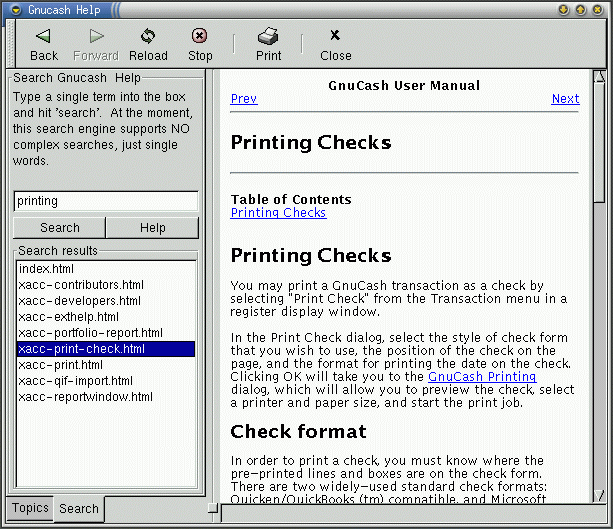
Task: Focus the search term input field
Action: 105,201
